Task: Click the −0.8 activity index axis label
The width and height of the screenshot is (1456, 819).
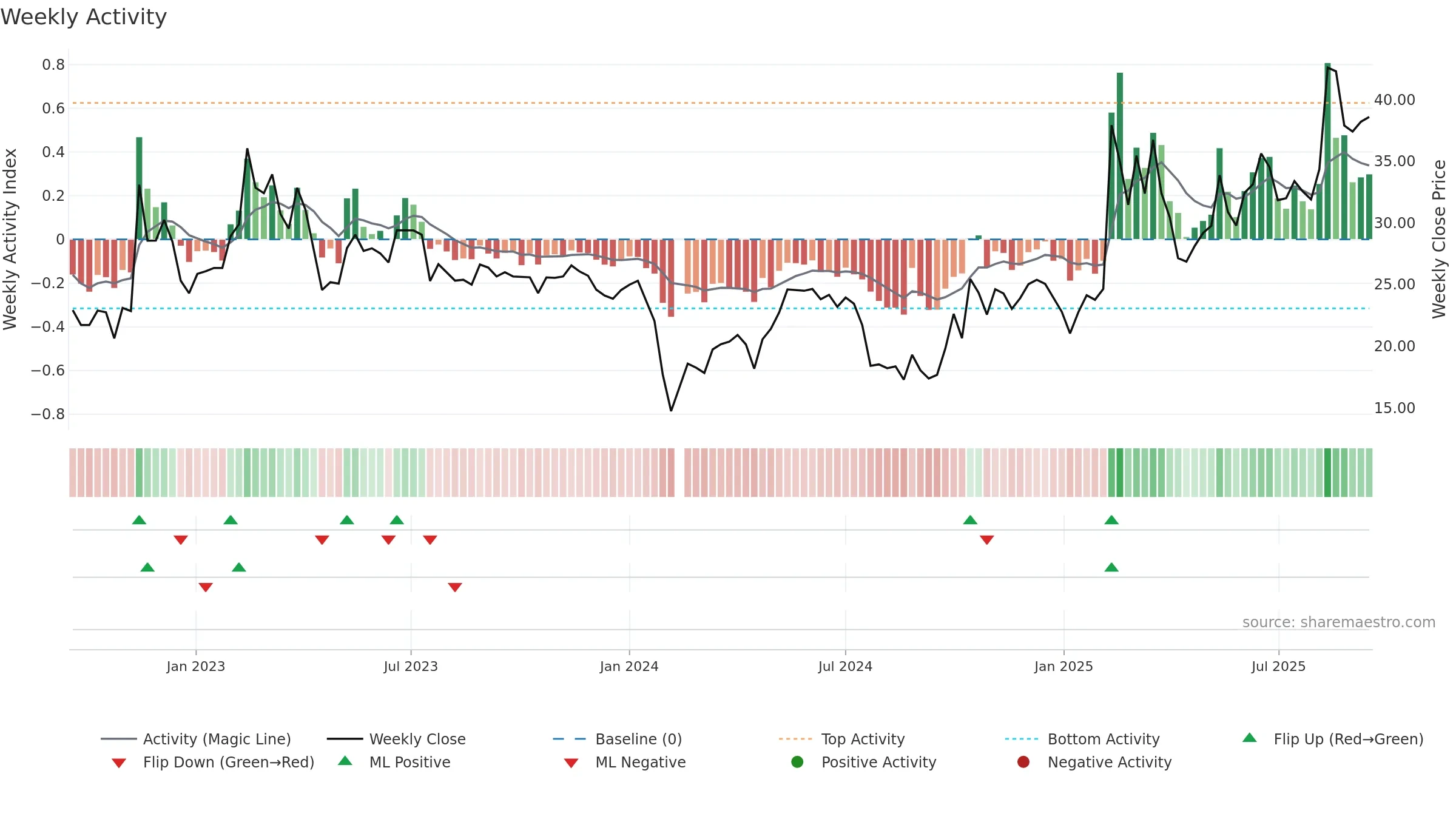Action: pos(47,414)
